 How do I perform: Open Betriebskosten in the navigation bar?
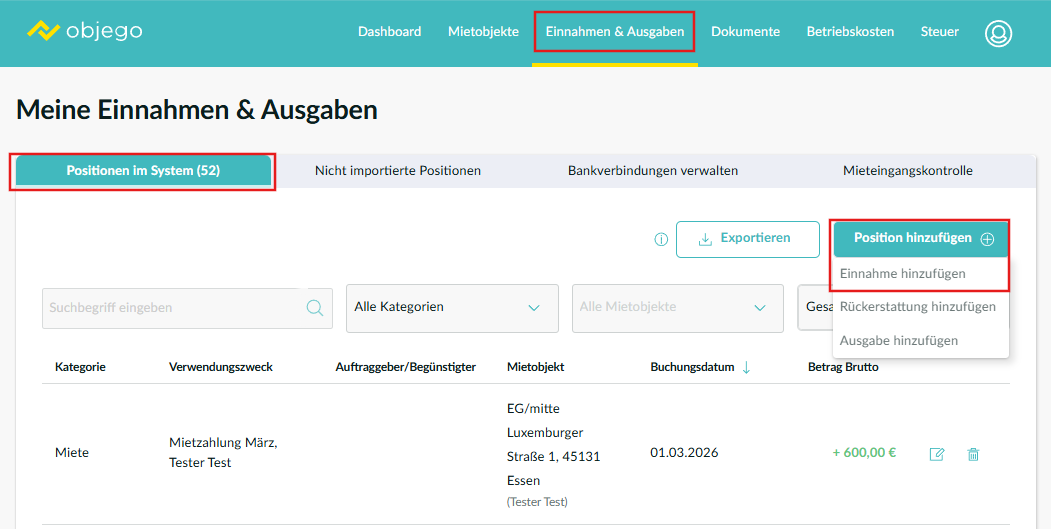tap(850, 32)
